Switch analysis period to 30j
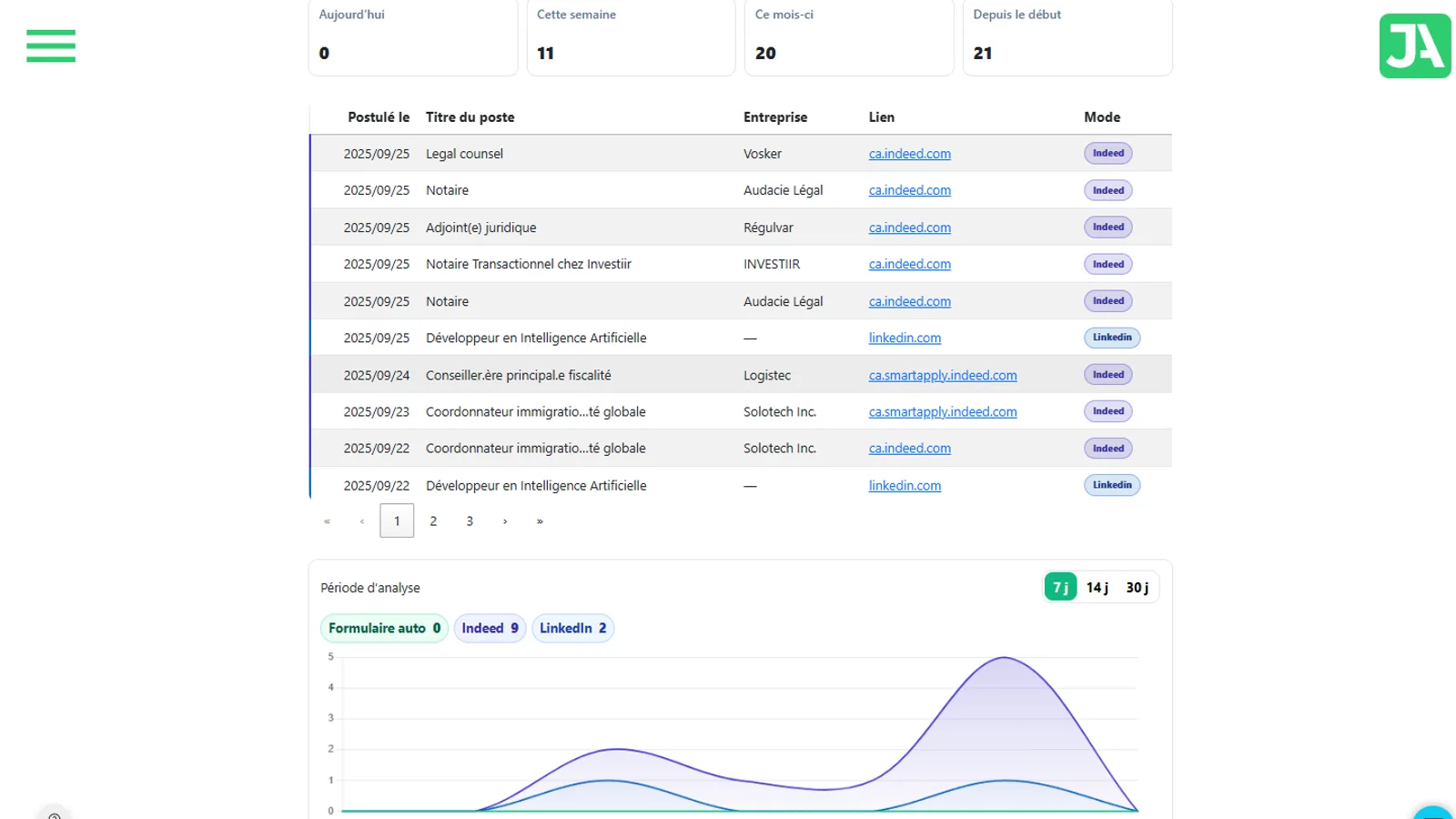Screen dimensions: 1456x819 1137,587
